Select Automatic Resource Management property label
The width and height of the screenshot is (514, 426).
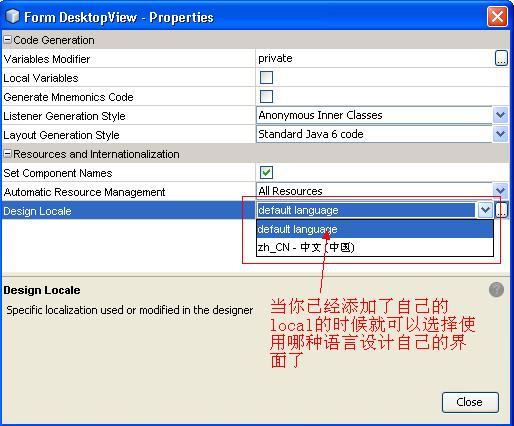click(x=84, y=192)
